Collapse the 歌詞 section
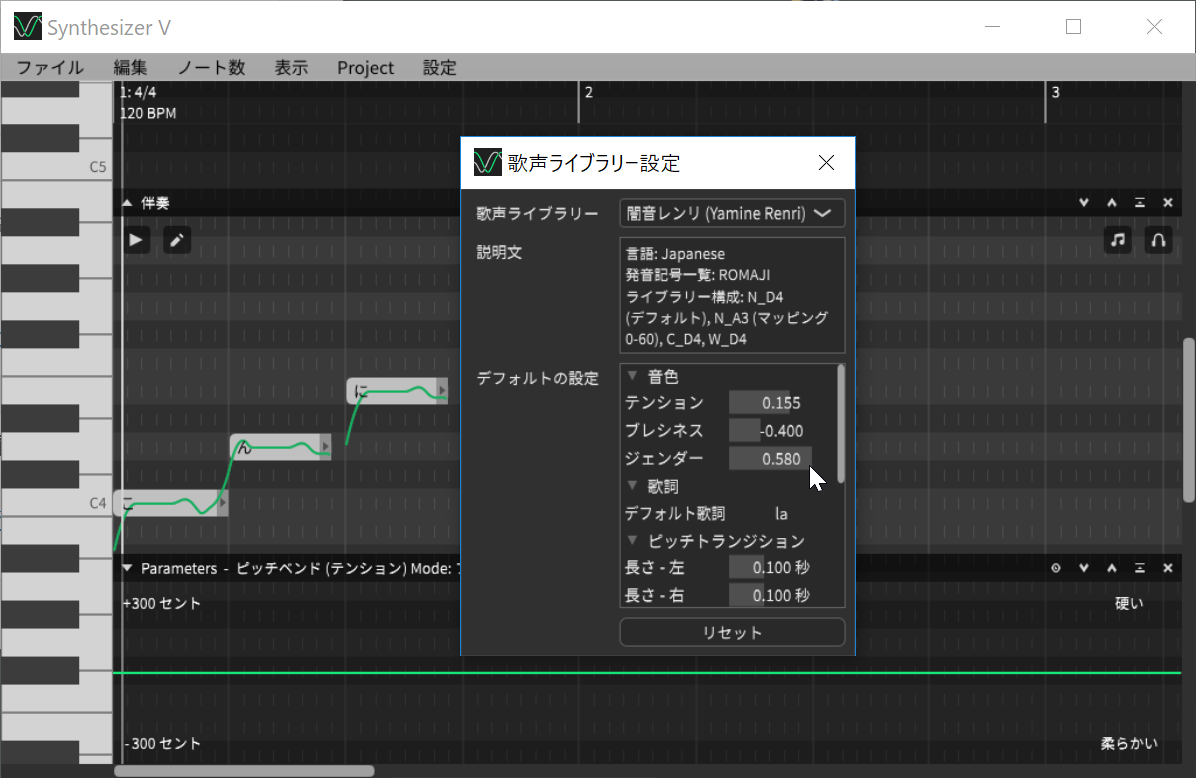1196x778 pixels. pos(632,486)
